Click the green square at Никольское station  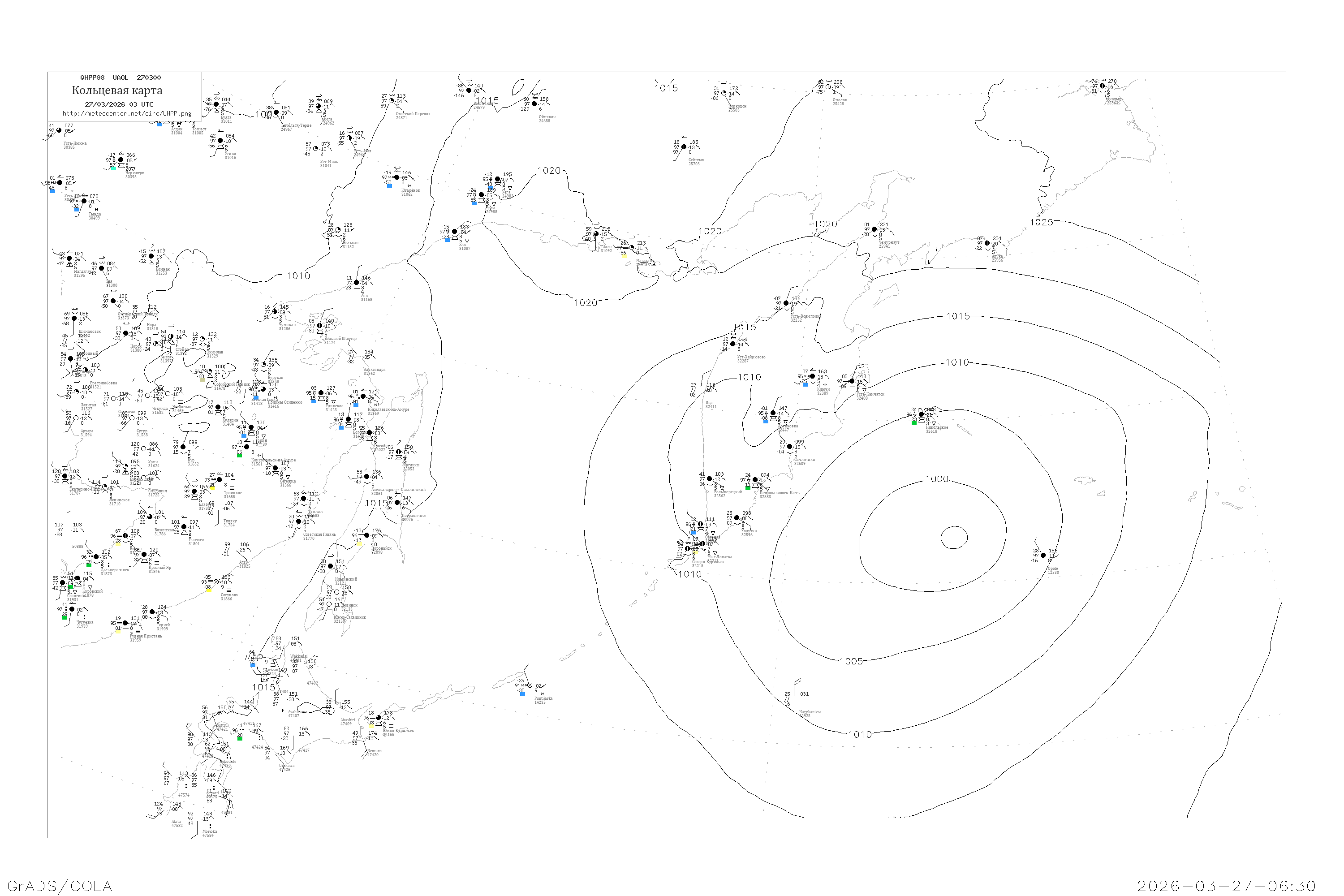point(914,422)
